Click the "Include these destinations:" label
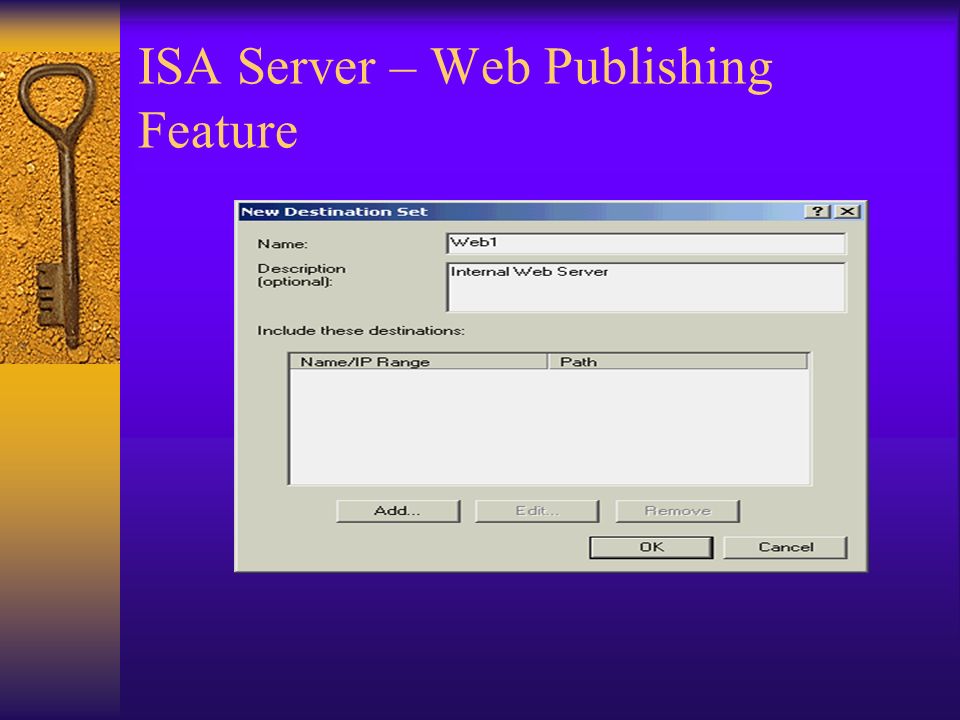 coord(361,331)
